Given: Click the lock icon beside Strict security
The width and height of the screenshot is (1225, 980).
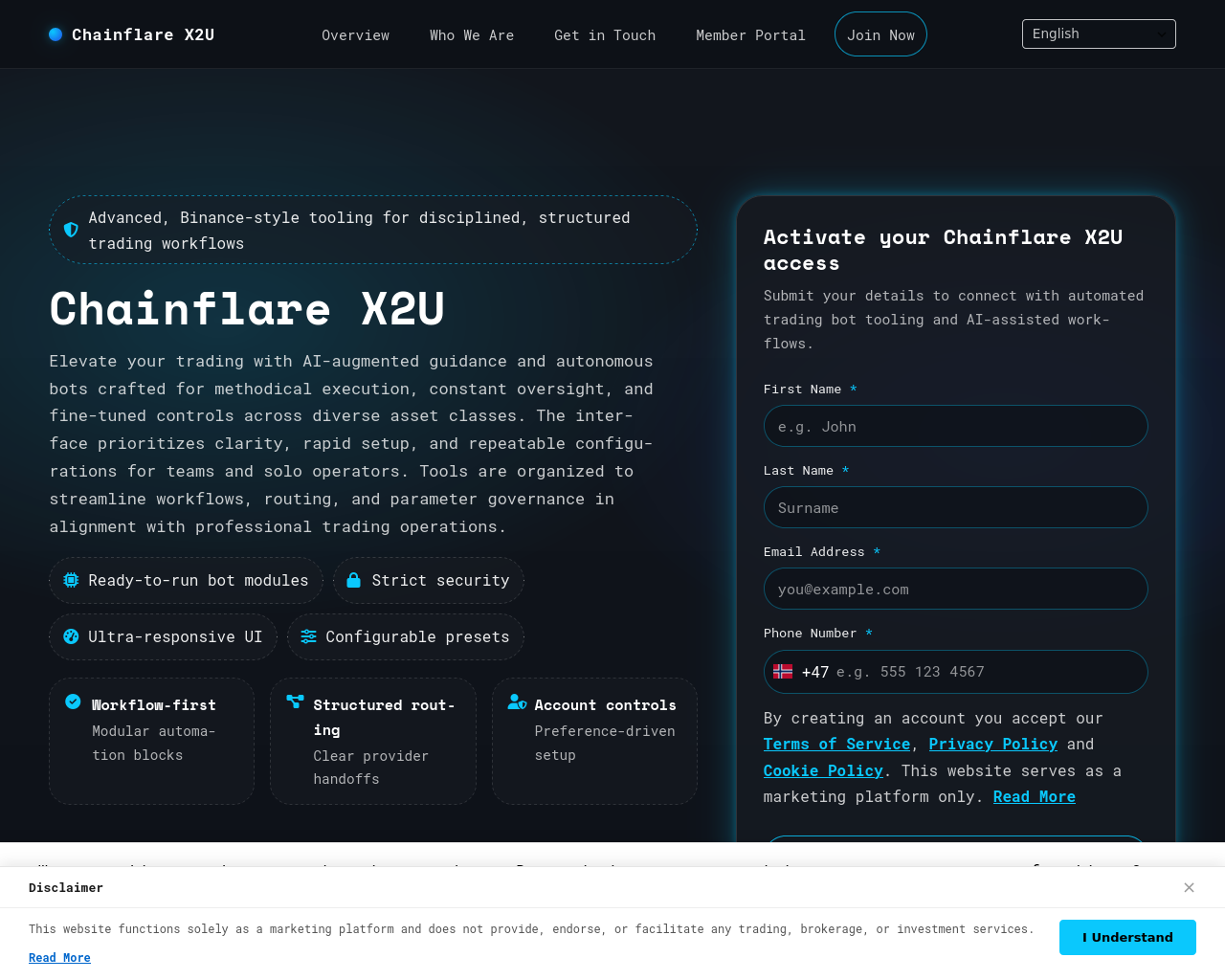Looking at the screenshot, I should pyautogui.click(x=354, y=580).
